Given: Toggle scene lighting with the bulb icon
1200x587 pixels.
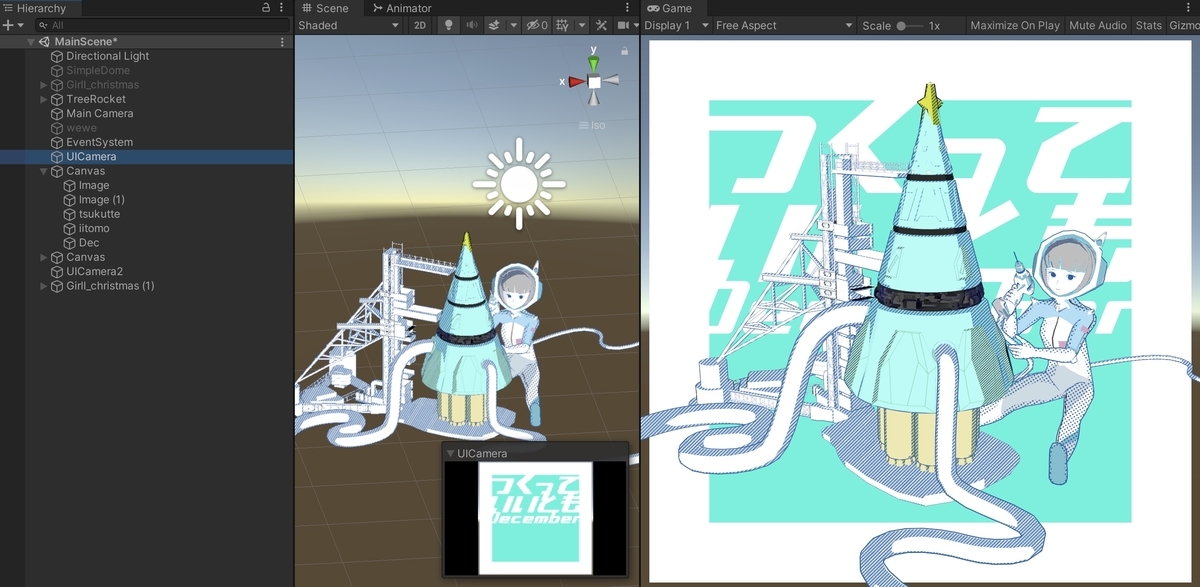Looking at the screenshot, I should [x=448, y=25].
